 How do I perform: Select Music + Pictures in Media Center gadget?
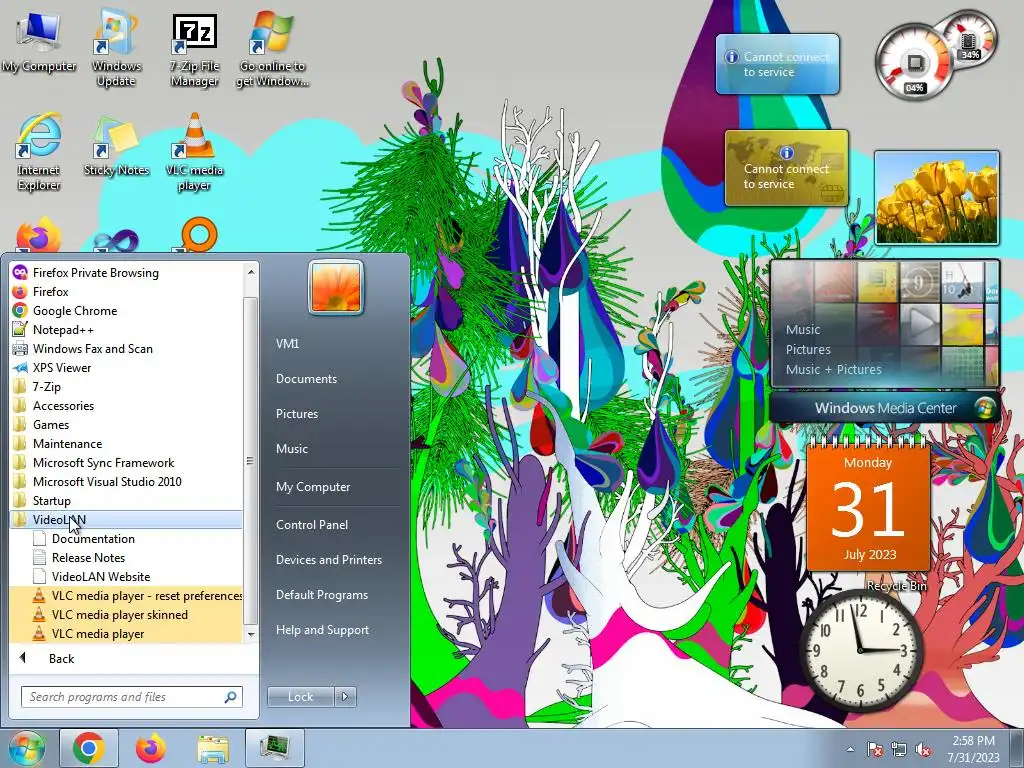833,370
